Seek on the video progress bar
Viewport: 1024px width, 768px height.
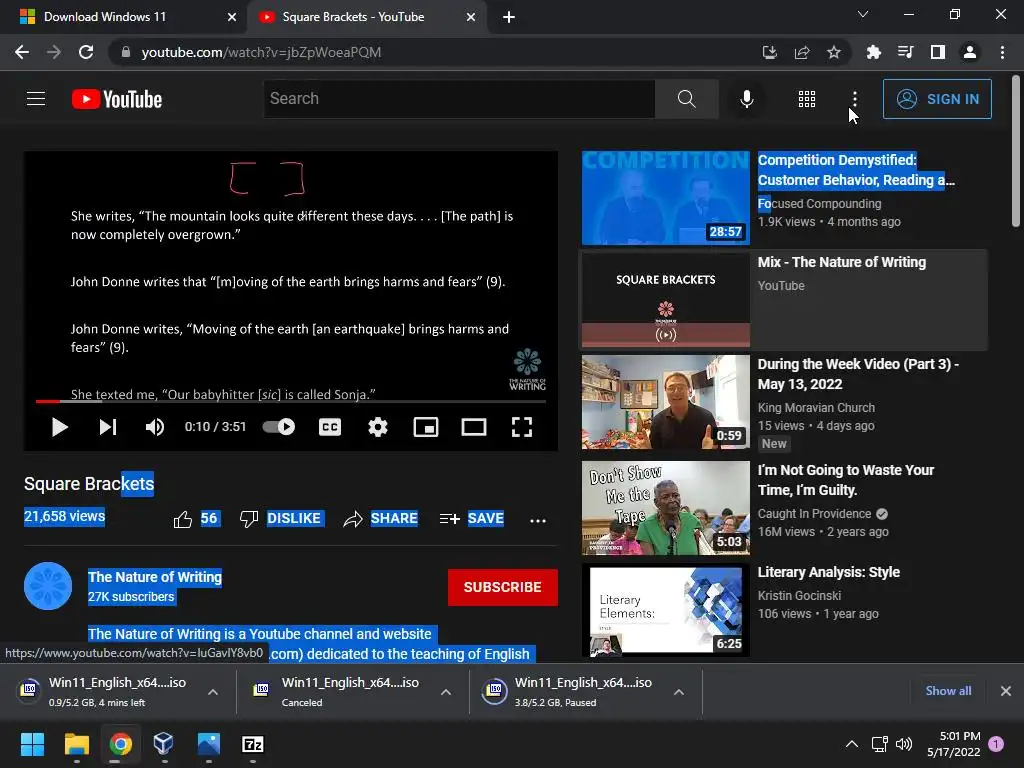tap(291, 401)
